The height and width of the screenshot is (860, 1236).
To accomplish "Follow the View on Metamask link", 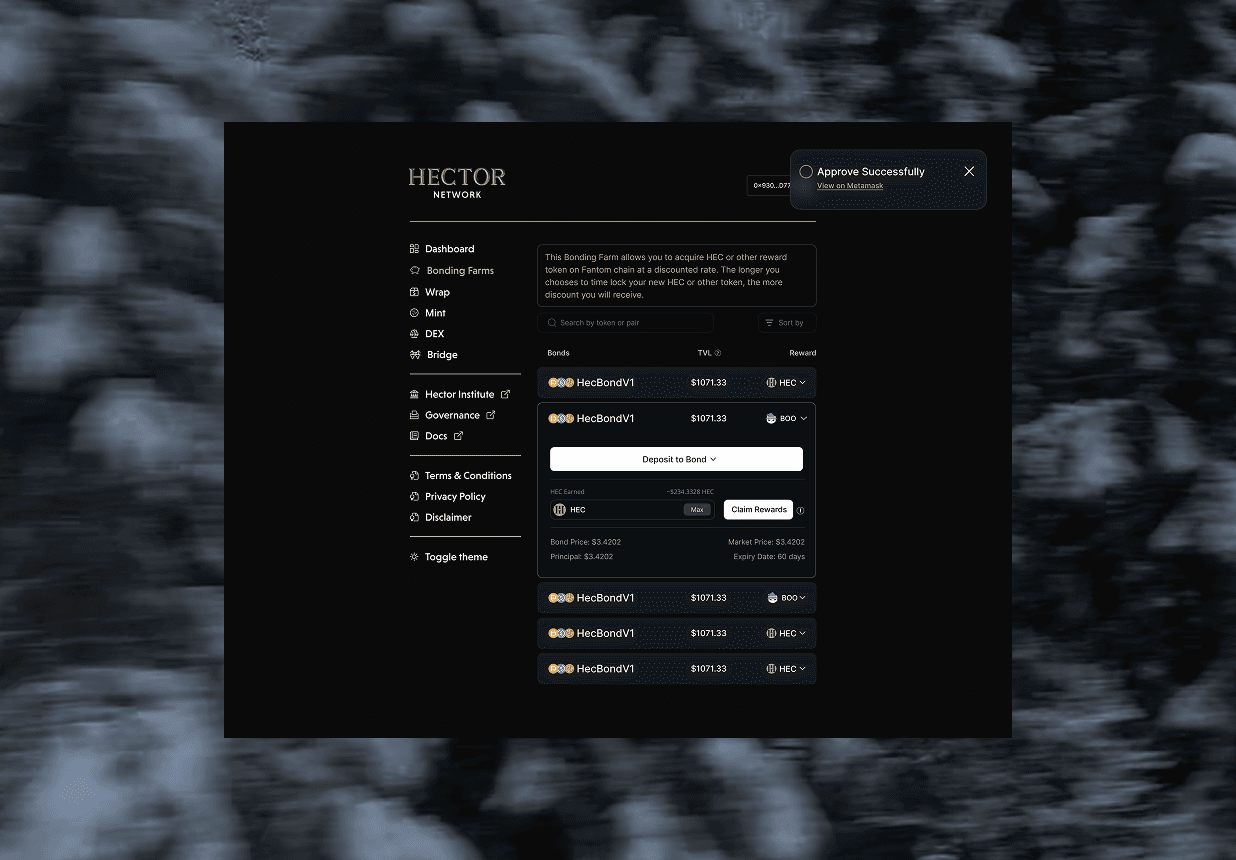I will (x=849, y=186).
